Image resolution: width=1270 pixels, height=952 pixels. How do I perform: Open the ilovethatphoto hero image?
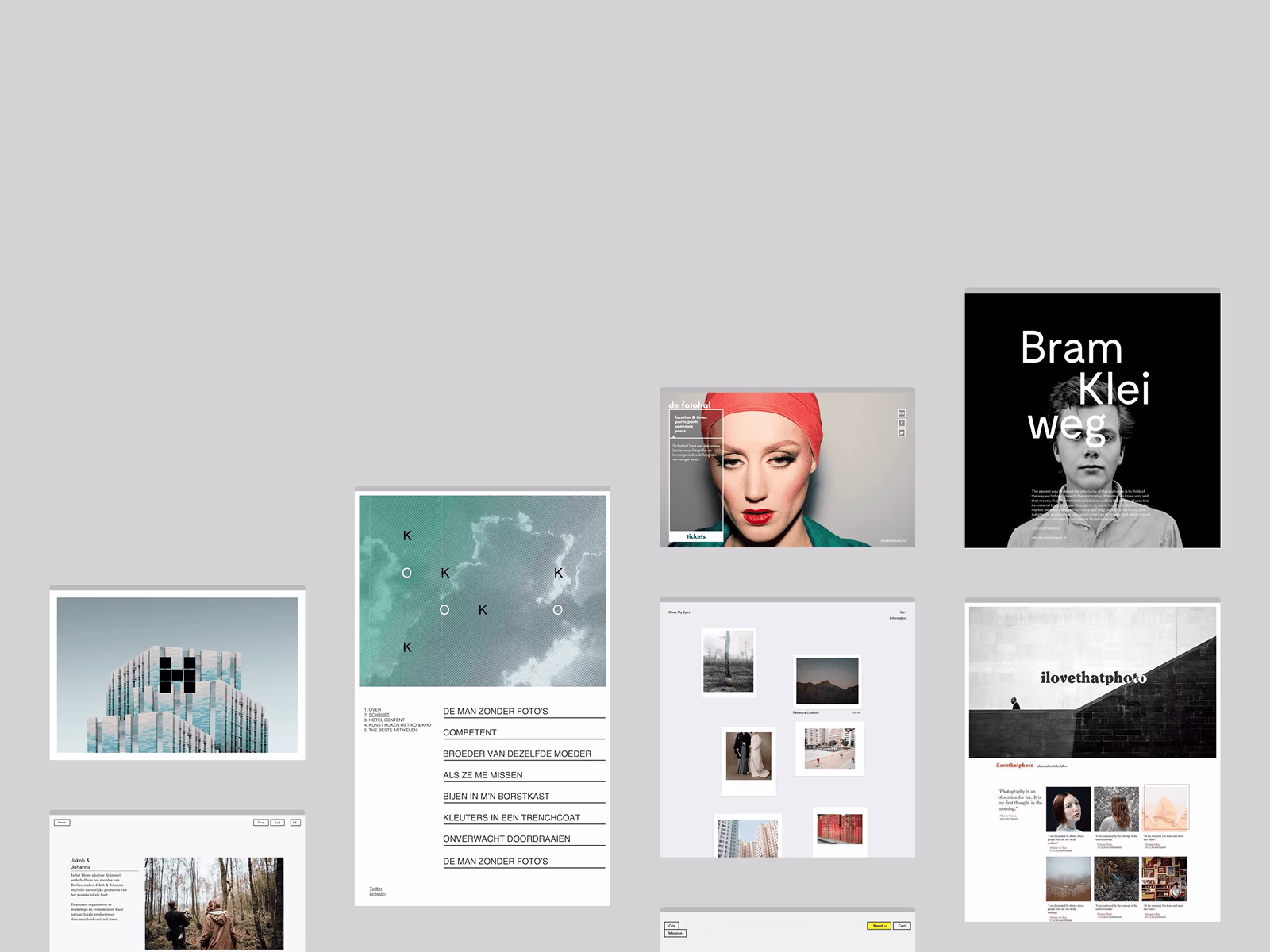click(1092, 682)
